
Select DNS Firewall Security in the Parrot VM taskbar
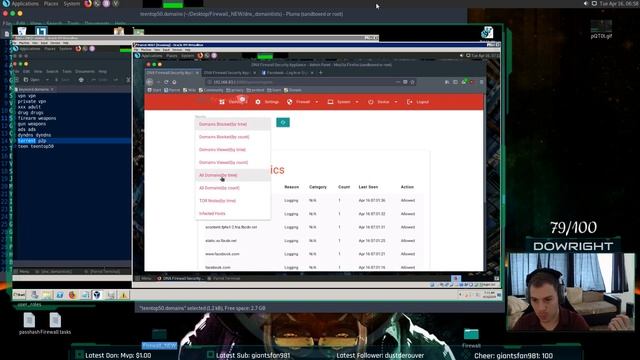click(x=179, y=278)
